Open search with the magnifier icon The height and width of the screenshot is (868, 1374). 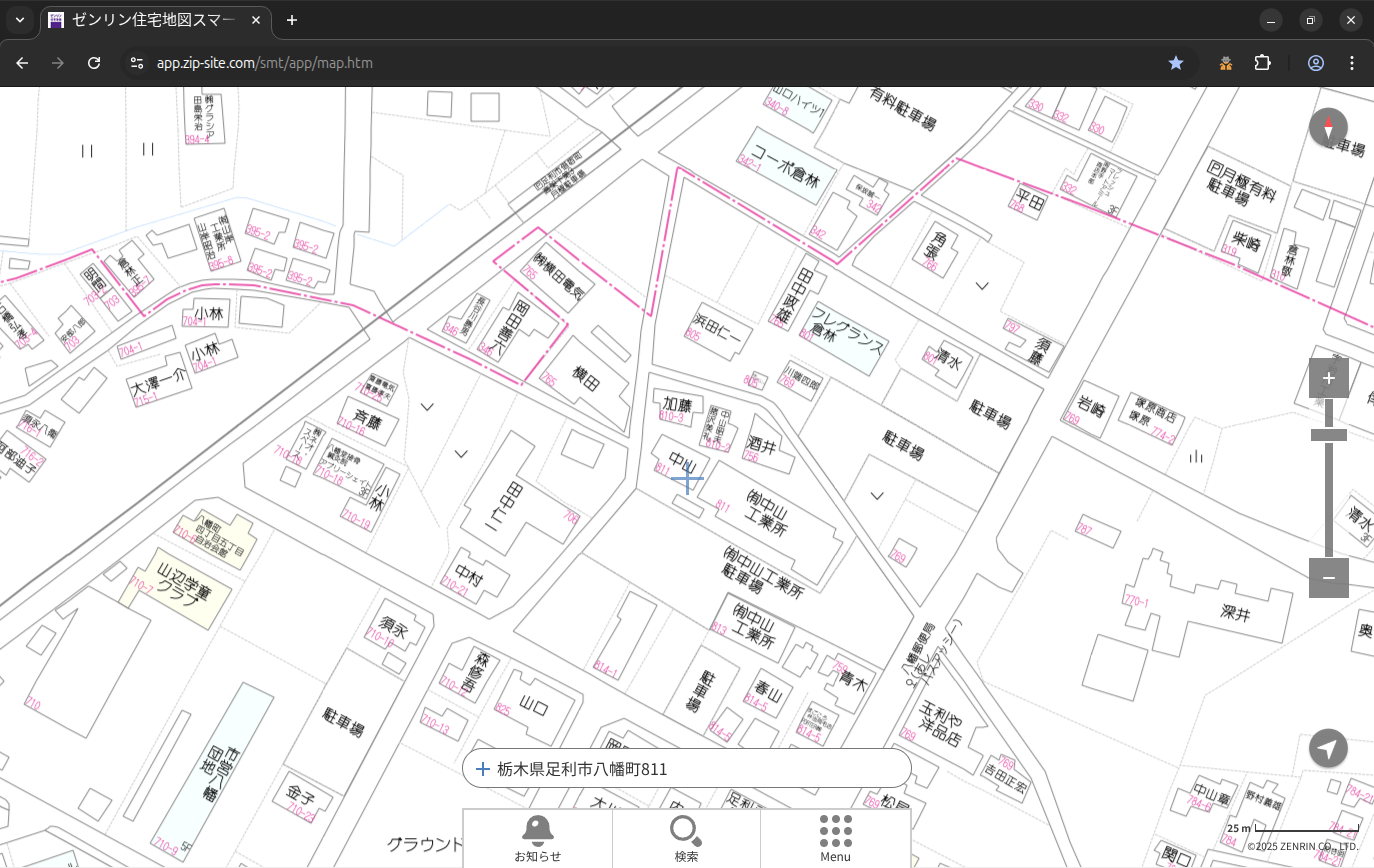point(686,837)
